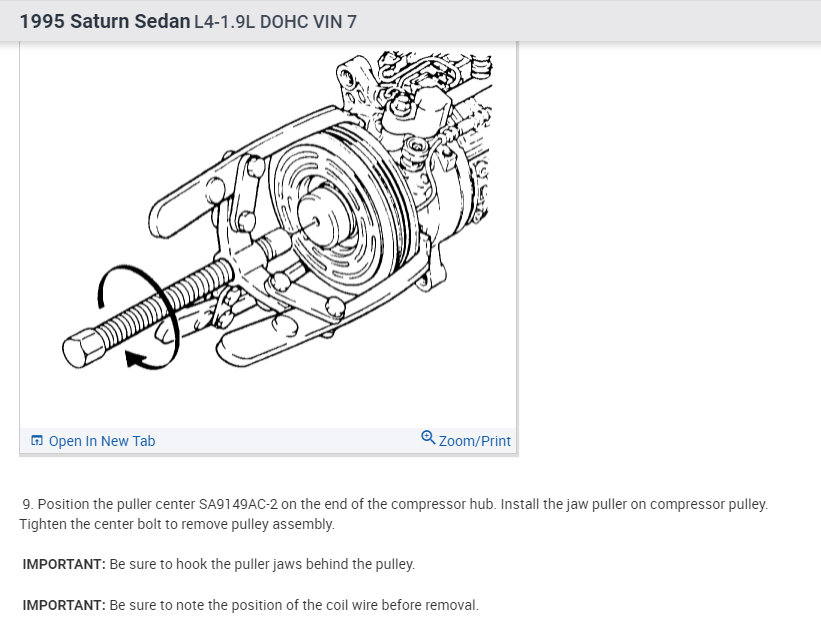Screen dimensions: 821x641
Task: Click the 1995 Saturn Sedan vehicle title
Action: click(105, 21)
